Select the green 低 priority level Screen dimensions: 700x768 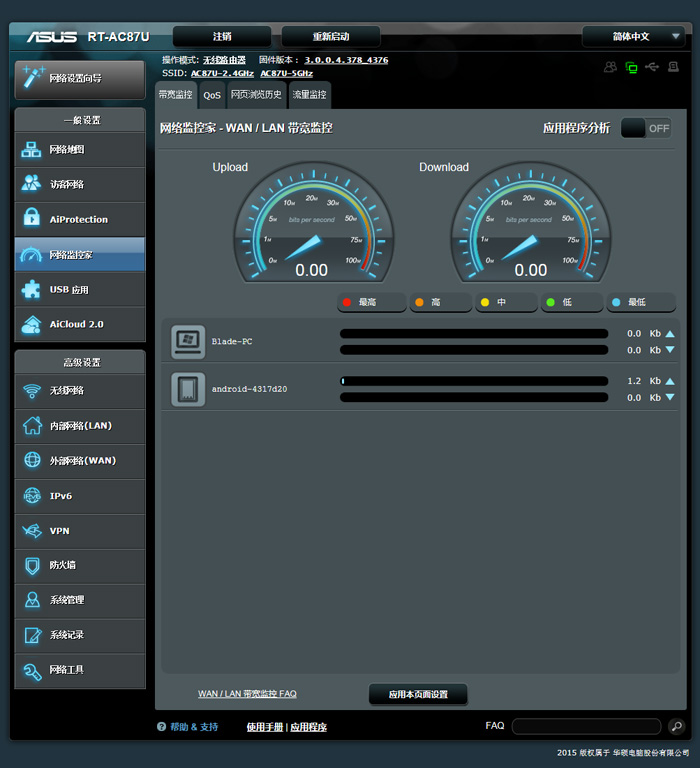(572, 302)
